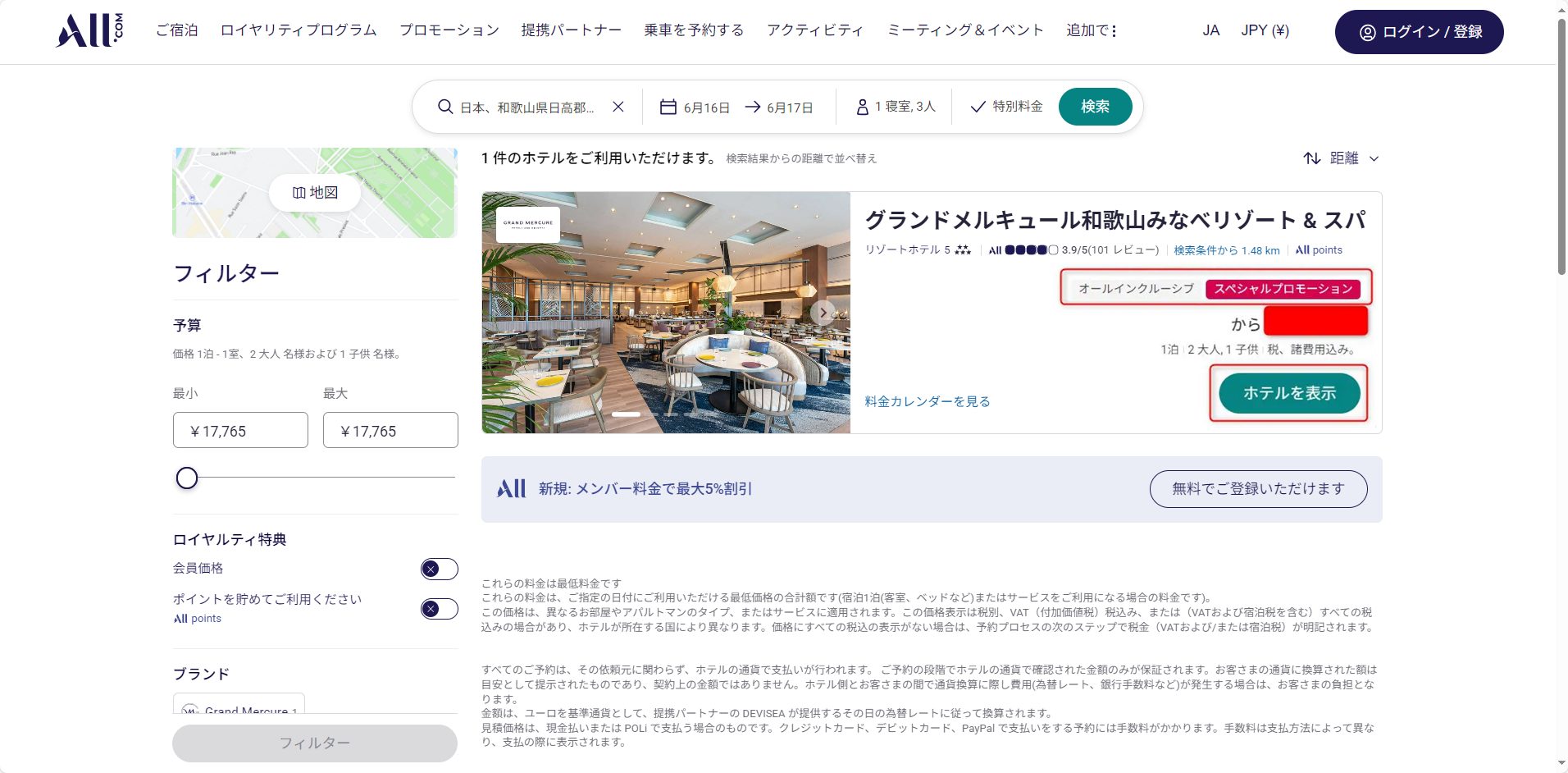Screen dimensions: 1568x773
Task: Toggle the ポイントを貯めて switch
Action: (440, 608)
